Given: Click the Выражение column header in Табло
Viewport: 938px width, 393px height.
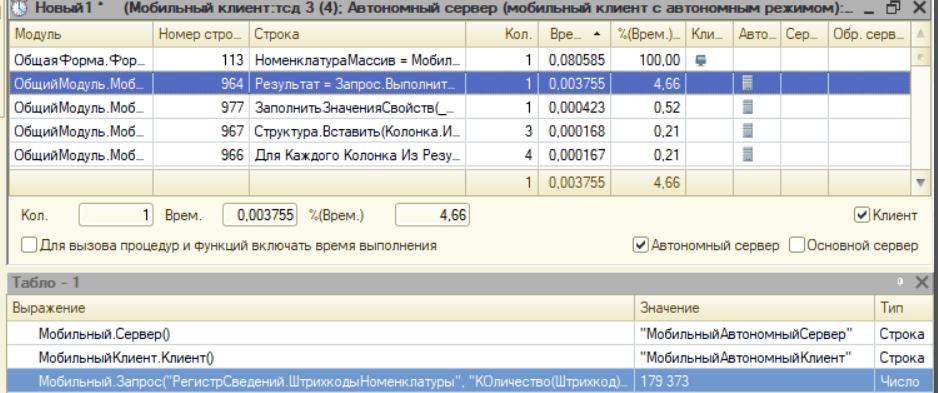Looking at the screenshot, I should click(x=321, y=308).
